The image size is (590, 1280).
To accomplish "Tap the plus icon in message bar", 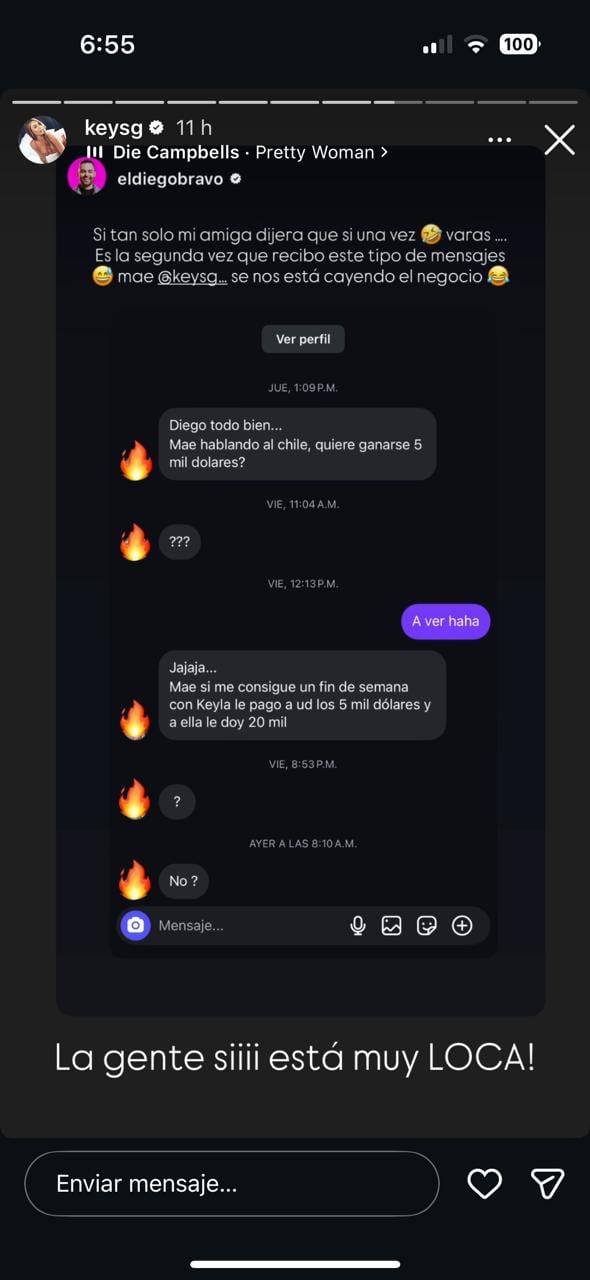I will click(x=462, y=926).
